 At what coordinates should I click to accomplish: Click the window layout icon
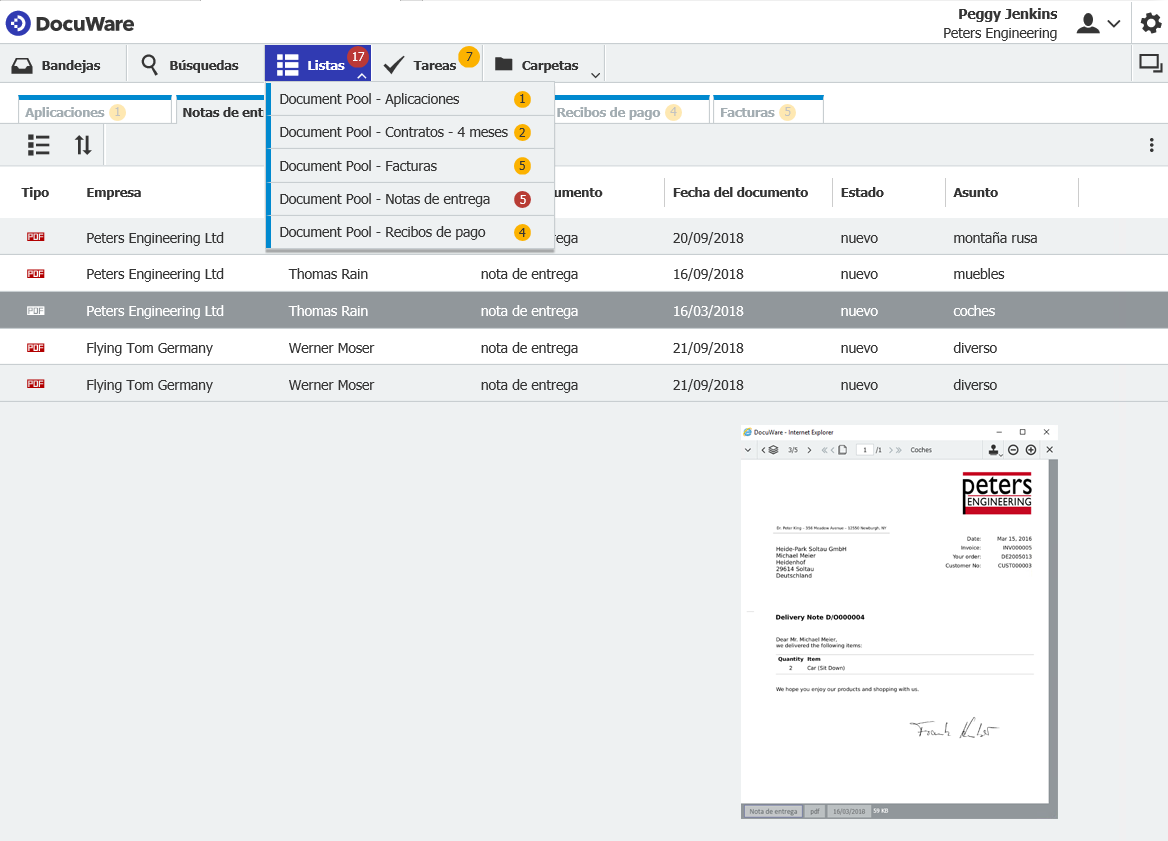pos(1150,64)
